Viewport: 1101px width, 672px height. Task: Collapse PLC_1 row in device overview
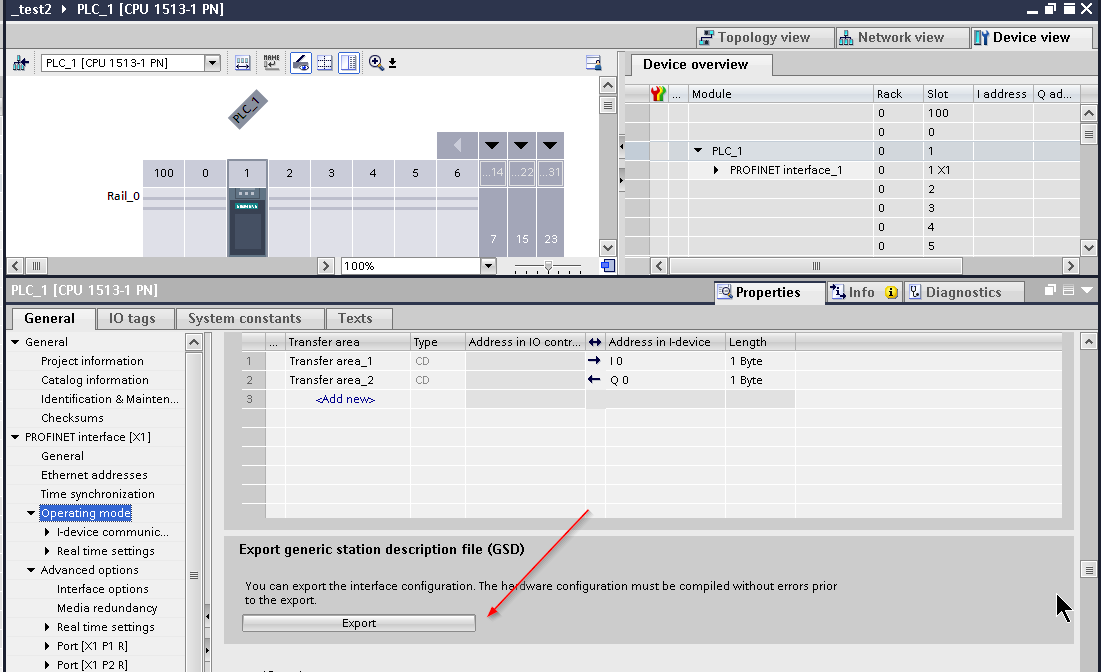[698, 150]
